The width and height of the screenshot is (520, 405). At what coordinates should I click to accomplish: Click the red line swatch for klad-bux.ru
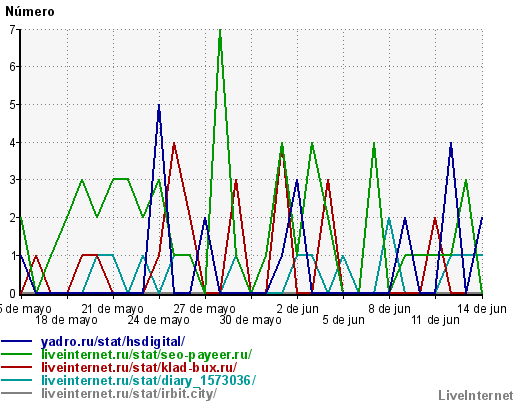[17, 367]
